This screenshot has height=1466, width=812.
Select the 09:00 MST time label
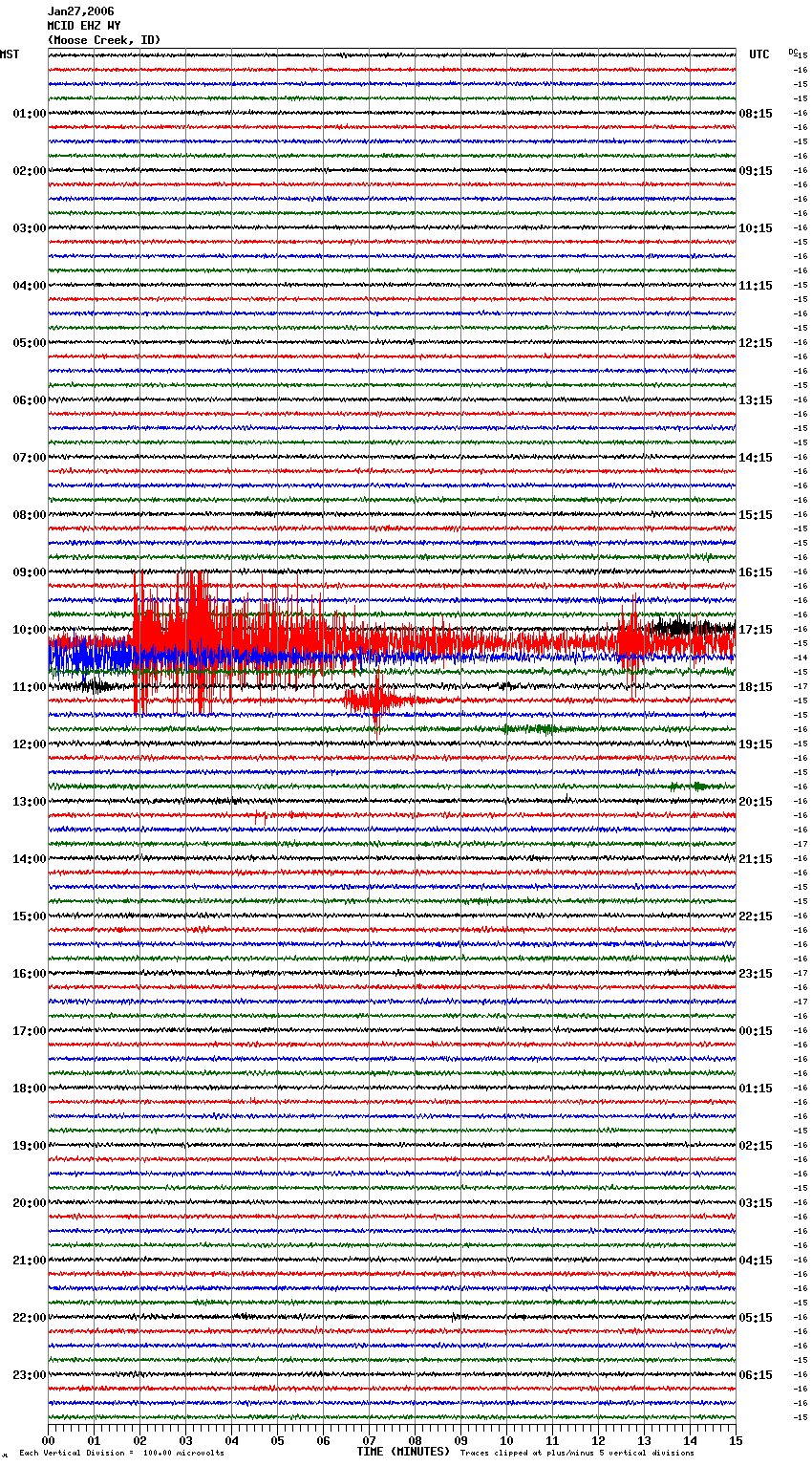click(x=30, y=572)
